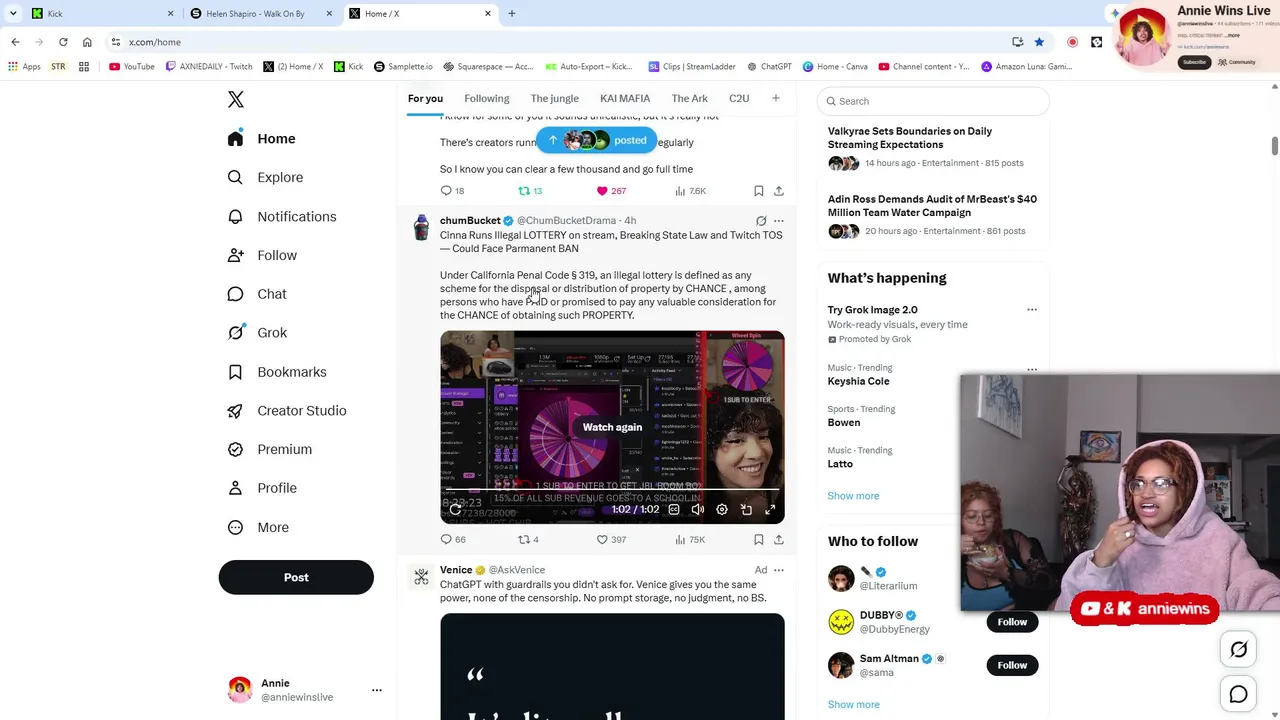This screenshot has width=1280, height=720.
Task: Add a new timeline tab with plus
Action: tap(775, 98)
